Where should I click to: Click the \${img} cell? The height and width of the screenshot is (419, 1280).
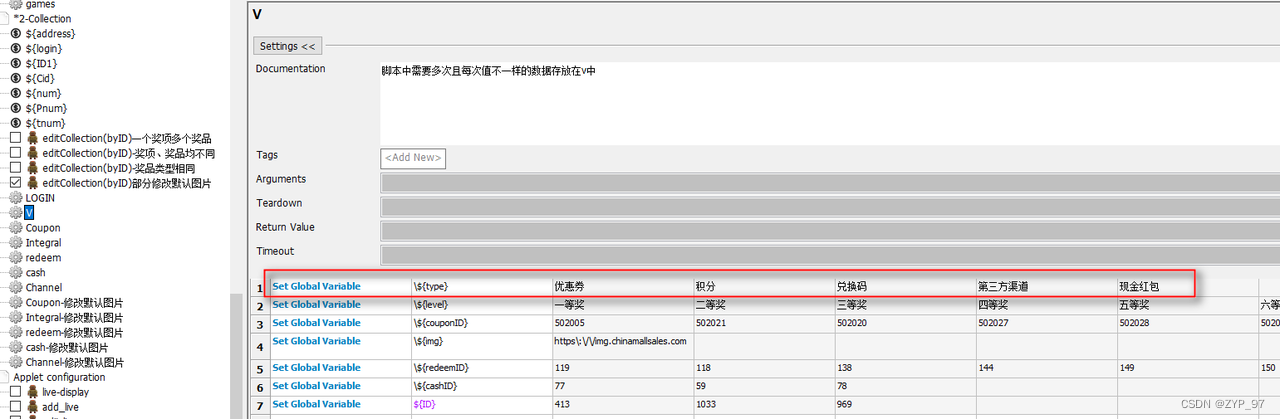click(x=481, y=346)
